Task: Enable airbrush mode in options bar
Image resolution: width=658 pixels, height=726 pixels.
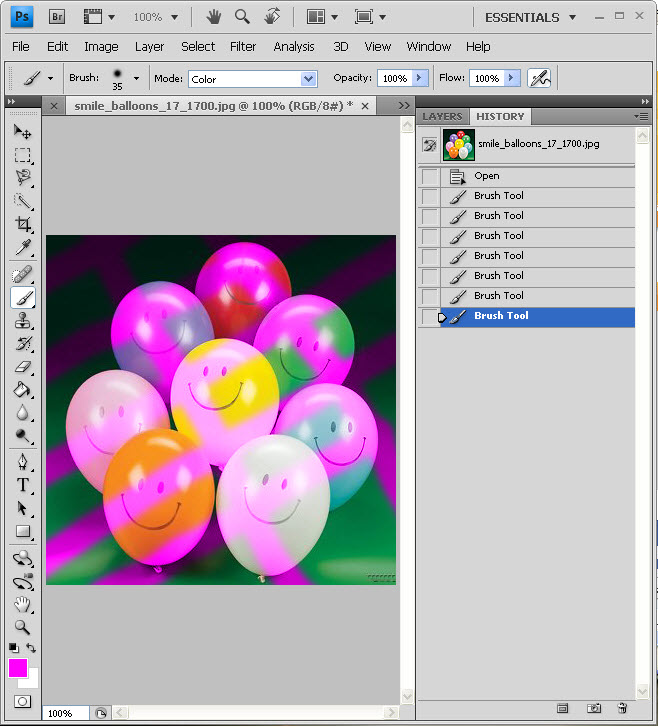Action: [539, 78]
